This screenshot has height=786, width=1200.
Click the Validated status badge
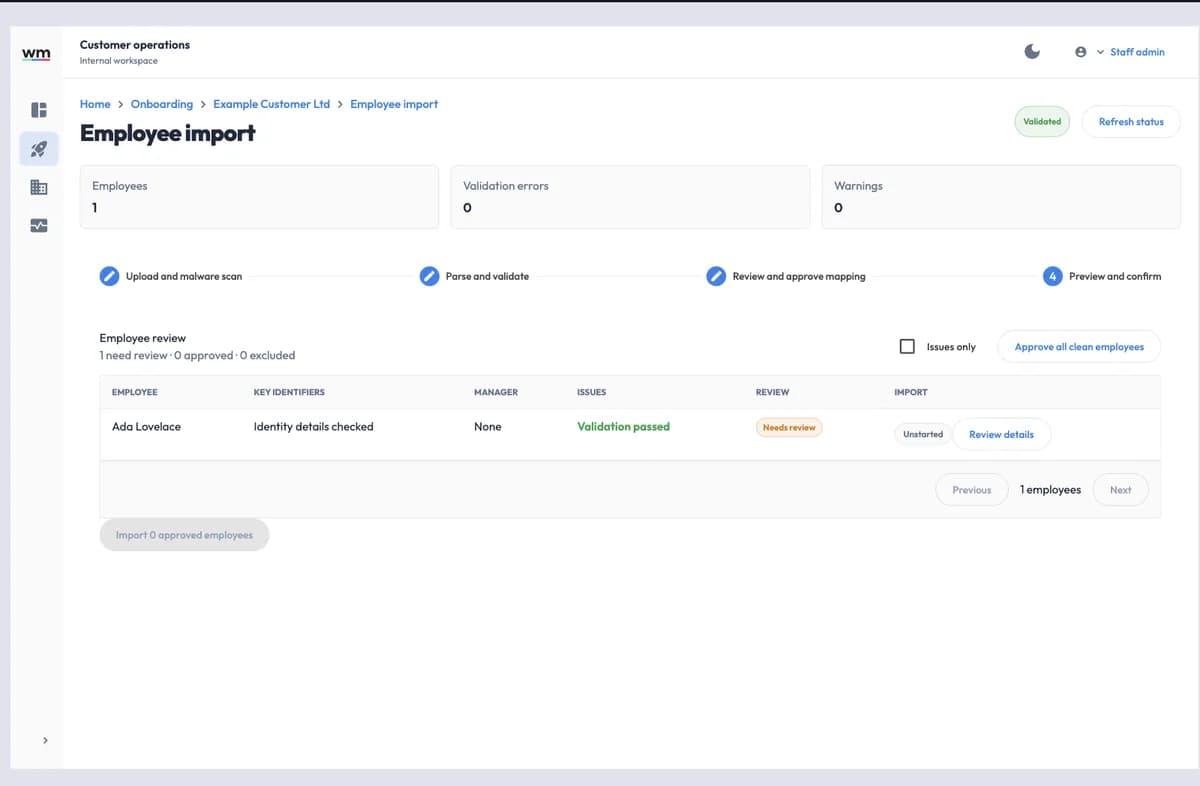pos(1042,122)
